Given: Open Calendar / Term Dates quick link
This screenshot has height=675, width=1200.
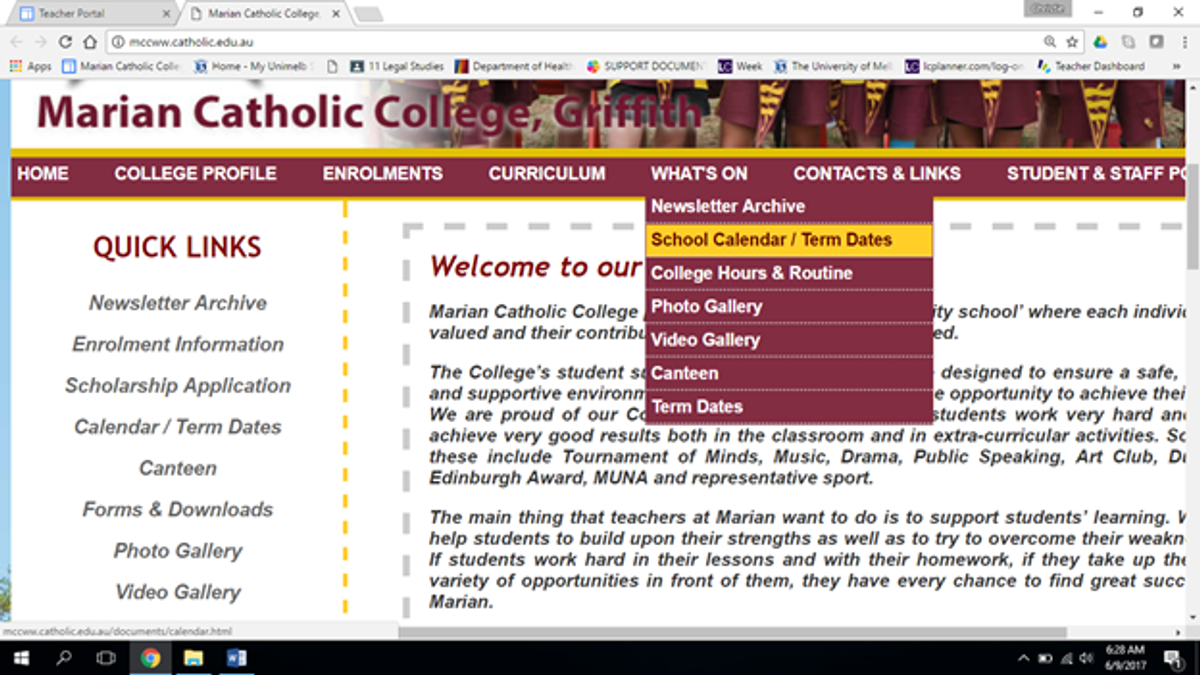Looking at the screenshot, I should point(178,427).
